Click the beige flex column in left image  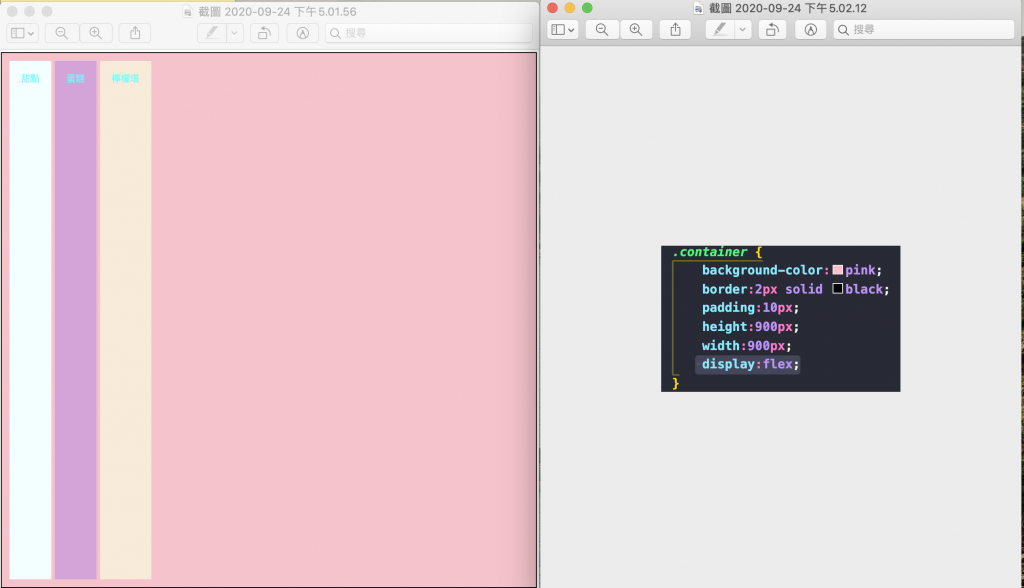click(x=125, y=320)
